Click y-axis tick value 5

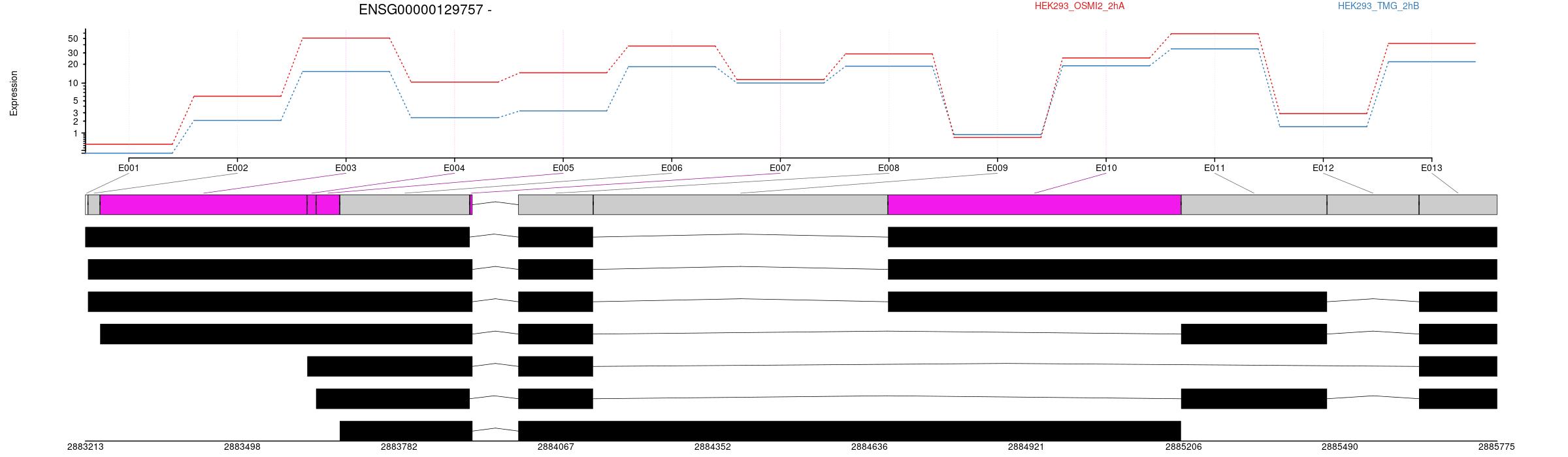pos(76,101)
